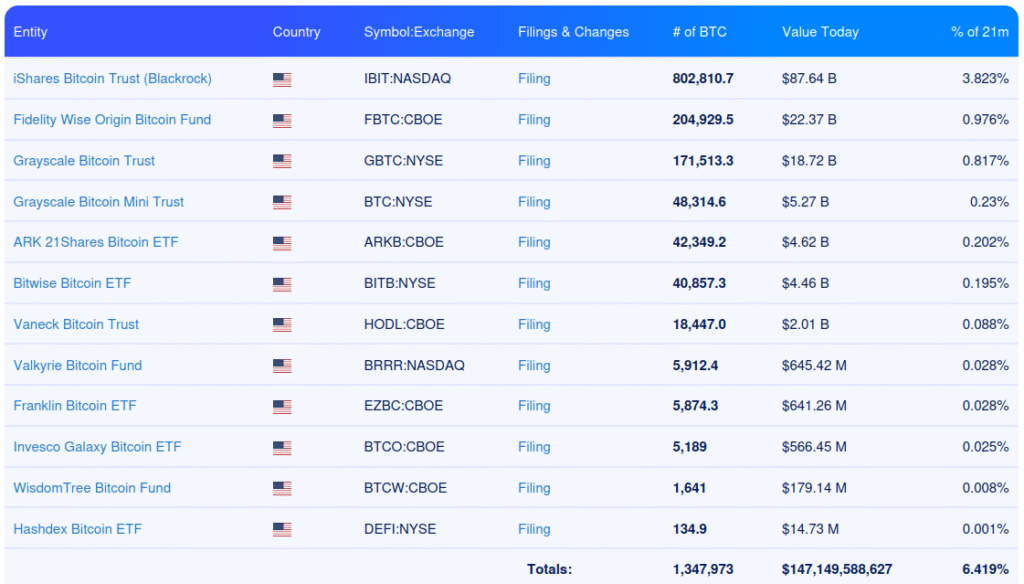Open the iShares Bitcoin Trust (Blackrock) link
The width and height of the screenshot is (1024, 584).
coord(112,78)
